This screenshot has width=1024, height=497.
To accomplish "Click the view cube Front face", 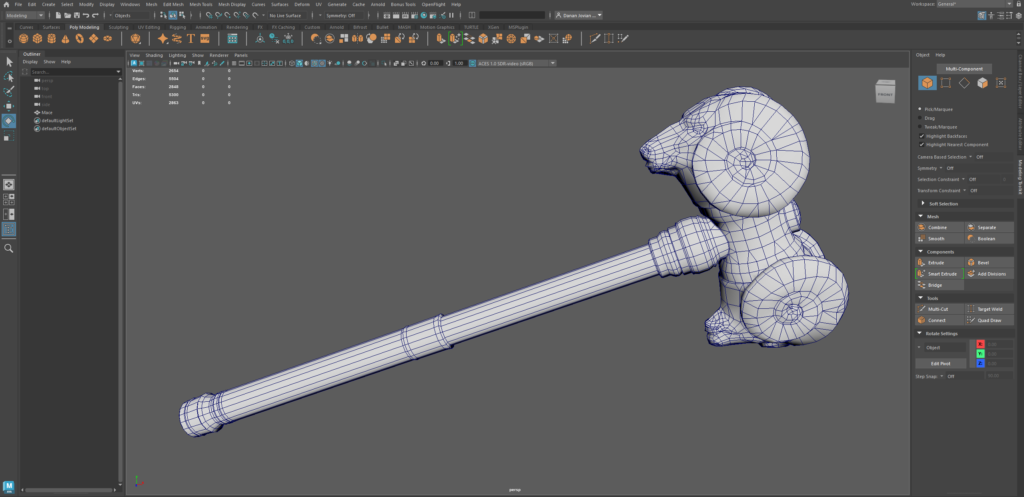I will [x=885, y=93].
